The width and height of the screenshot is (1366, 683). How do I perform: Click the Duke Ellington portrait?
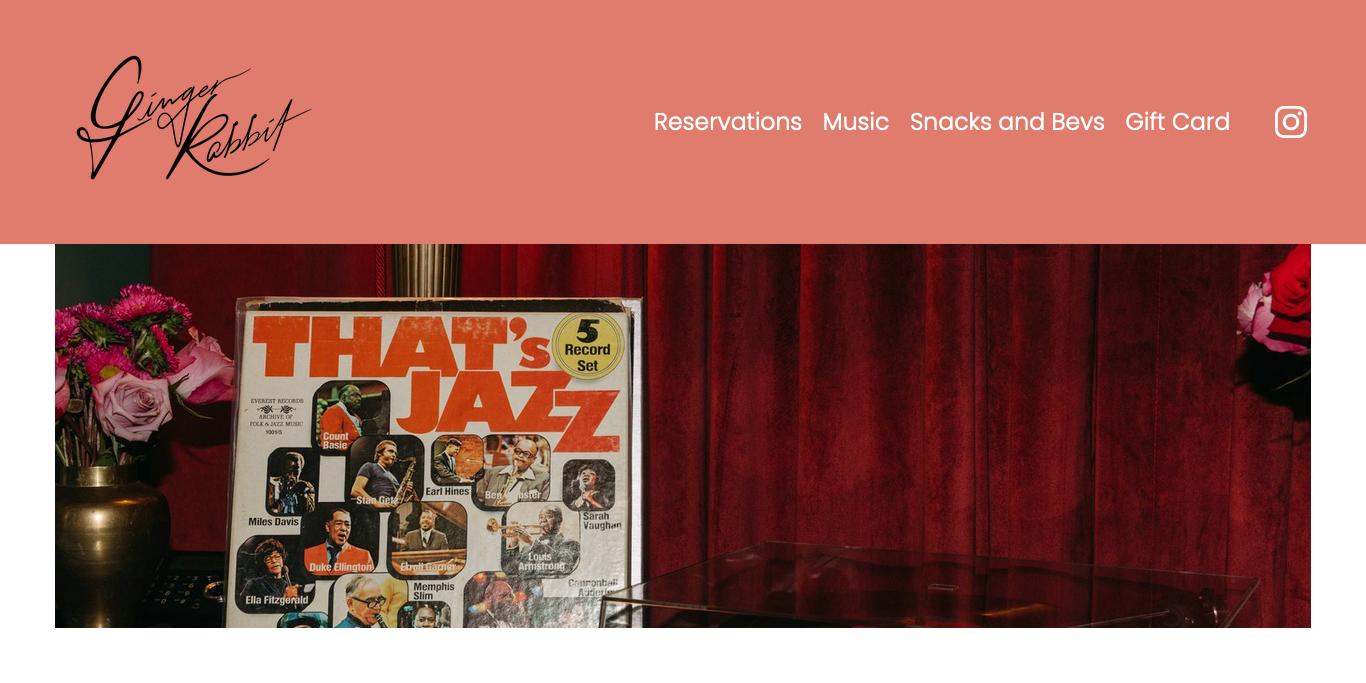[340, 542]
